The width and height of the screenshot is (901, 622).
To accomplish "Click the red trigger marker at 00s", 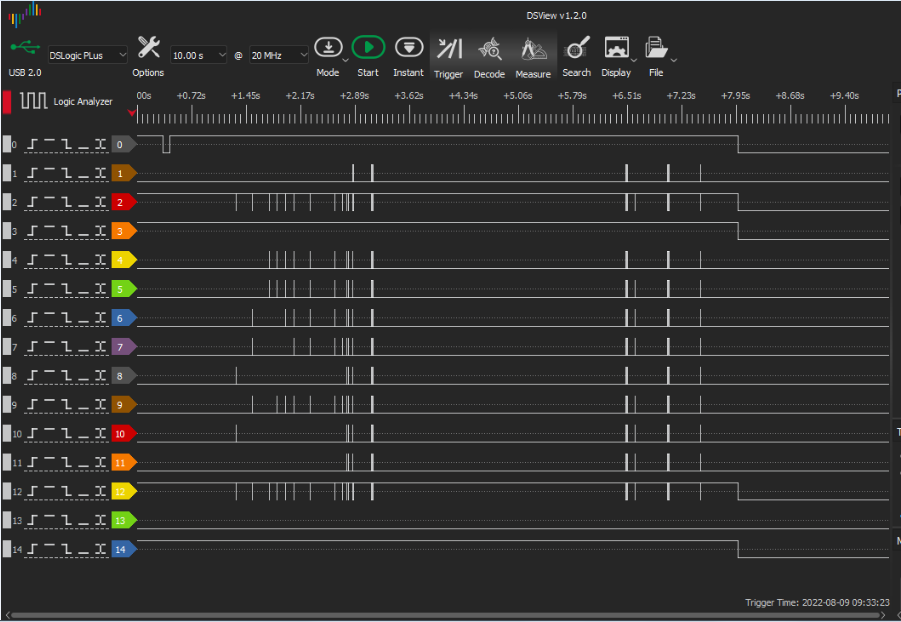I will (x=132, y=113).
